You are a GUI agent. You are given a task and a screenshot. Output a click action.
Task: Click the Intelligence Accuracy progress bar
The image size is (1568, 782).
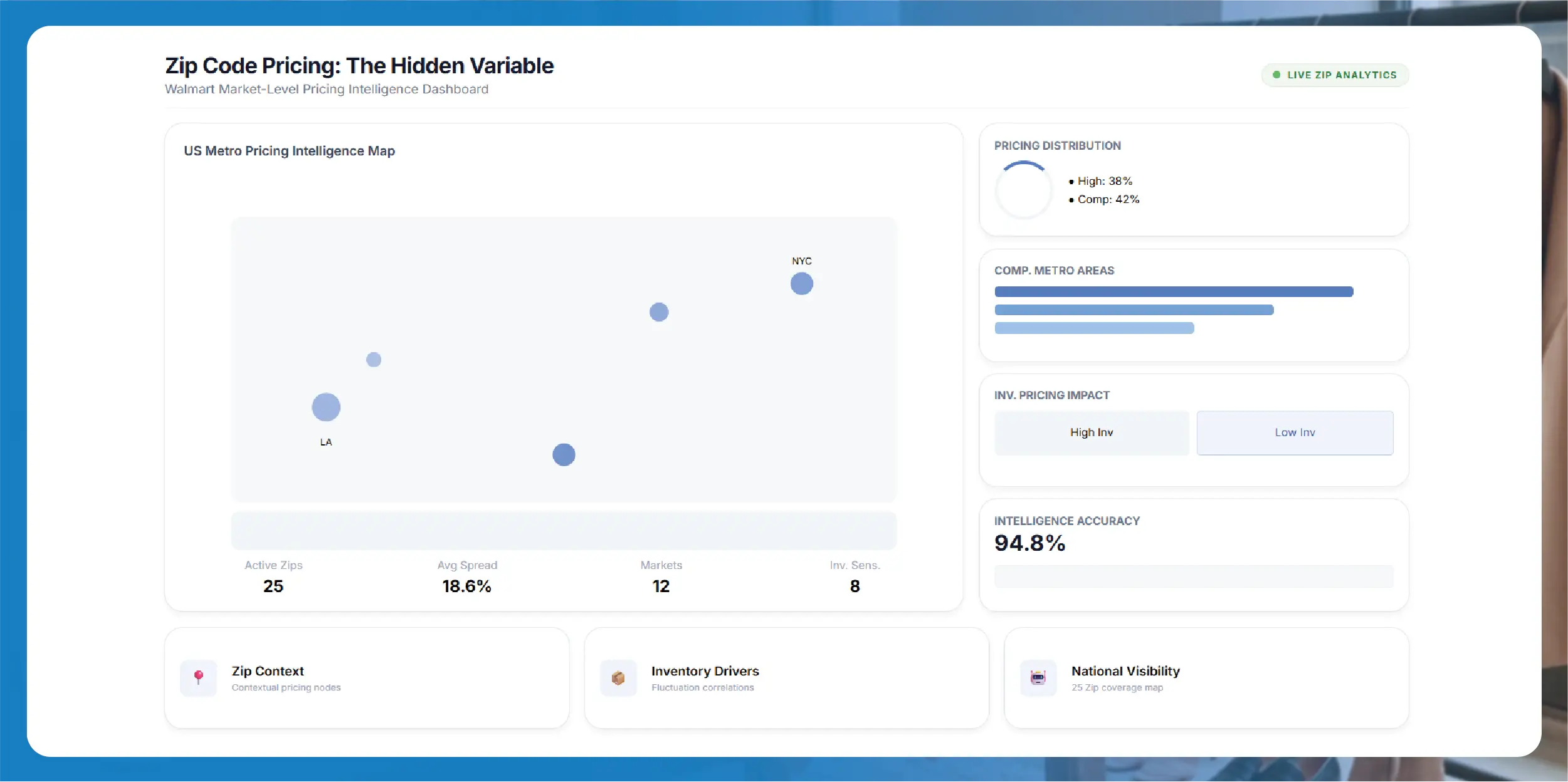tap(1194, 576)
